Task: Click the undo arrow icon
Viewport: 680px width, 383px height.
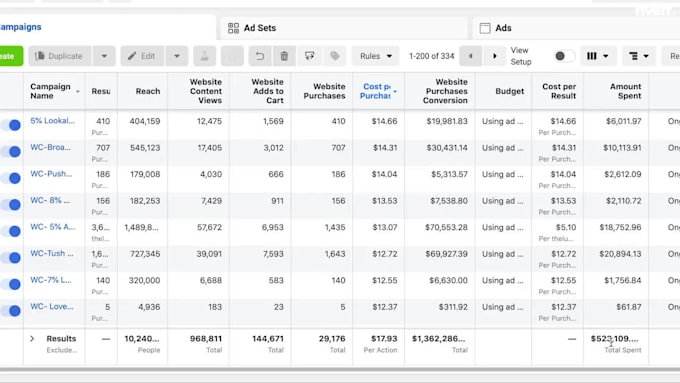Action: 259,56
